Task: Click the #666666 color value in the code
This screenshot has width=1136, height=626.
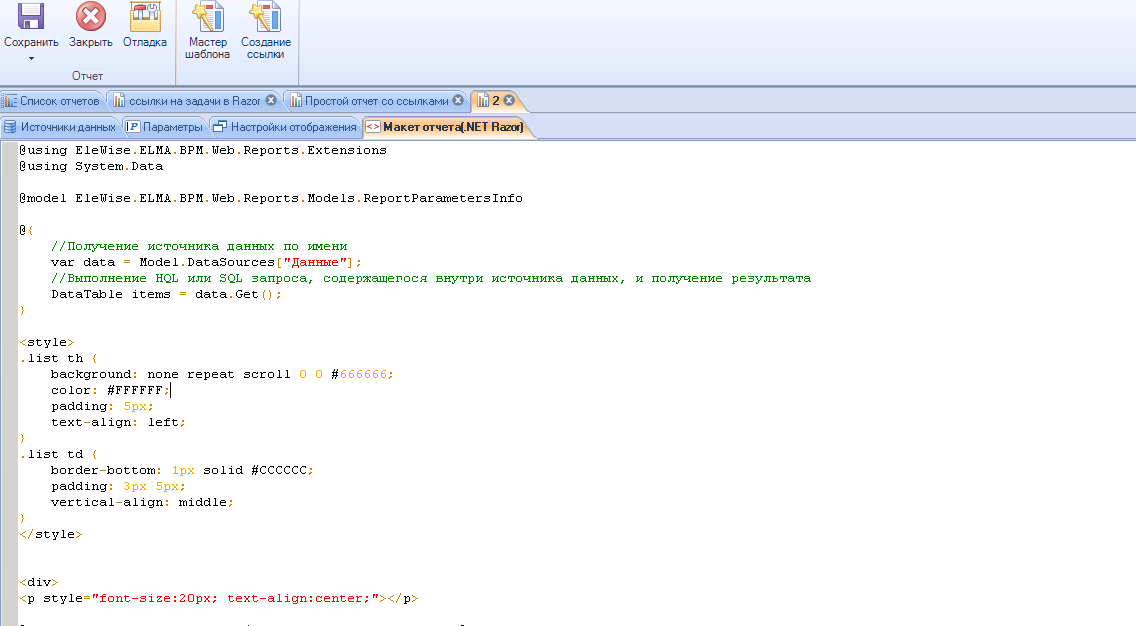Action: click(x=365, y=374)
